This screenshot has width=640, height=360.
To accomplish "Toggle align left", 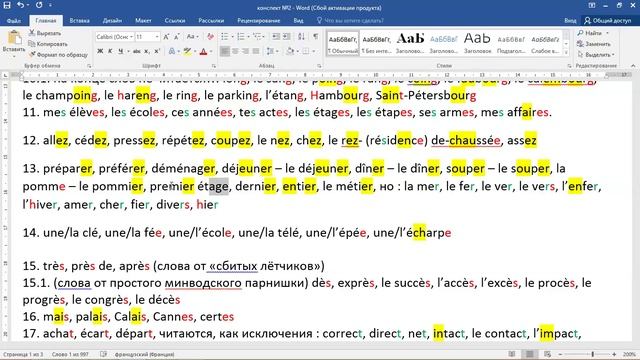I will [224, 51].
